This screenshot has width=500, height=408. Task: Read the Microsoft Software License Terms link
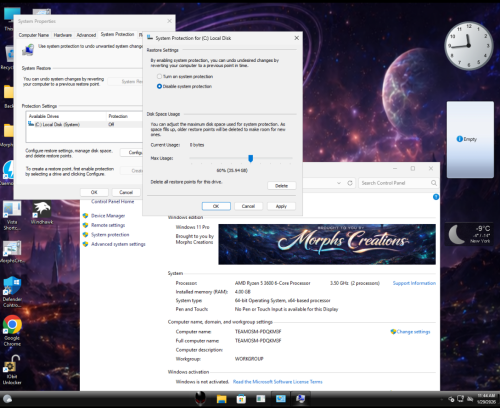click(278, 382)
